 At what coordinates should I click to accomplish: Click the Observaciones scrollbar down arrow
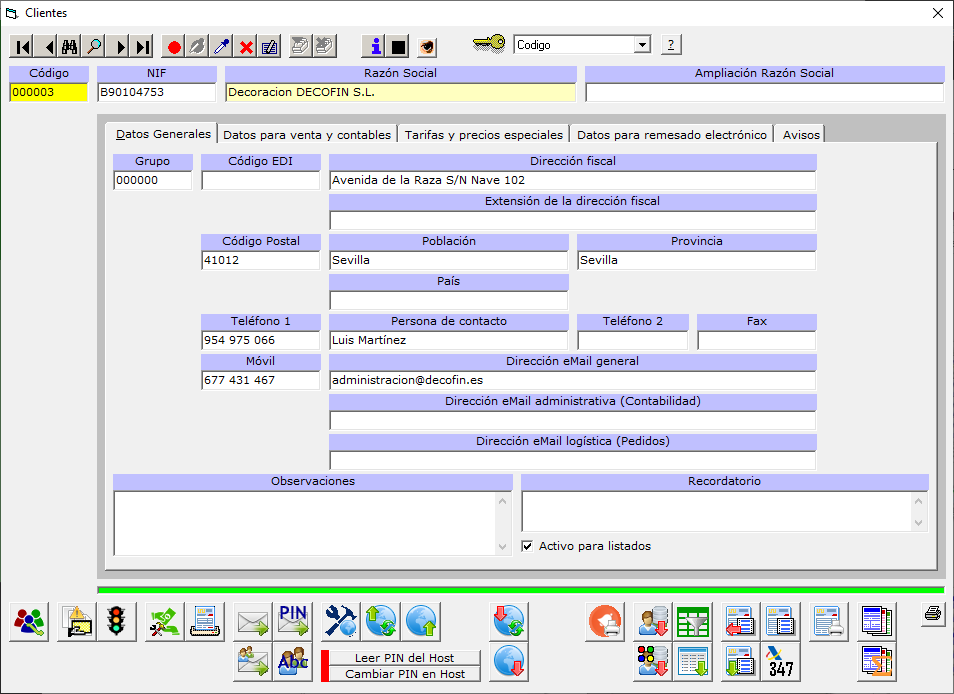tap(503, 546)
